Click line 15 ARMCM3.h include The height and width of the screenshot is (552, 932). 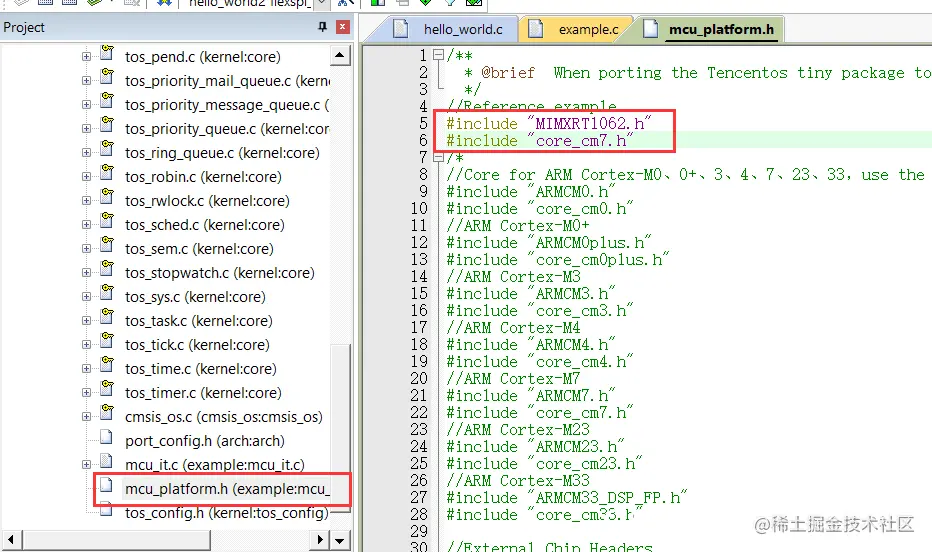(x=531, y=294)
